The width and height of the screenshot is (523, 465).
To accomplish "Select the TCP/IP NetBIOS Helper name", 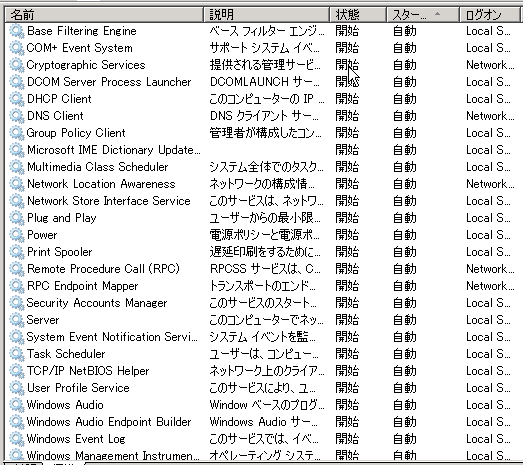I will point(88,371).
